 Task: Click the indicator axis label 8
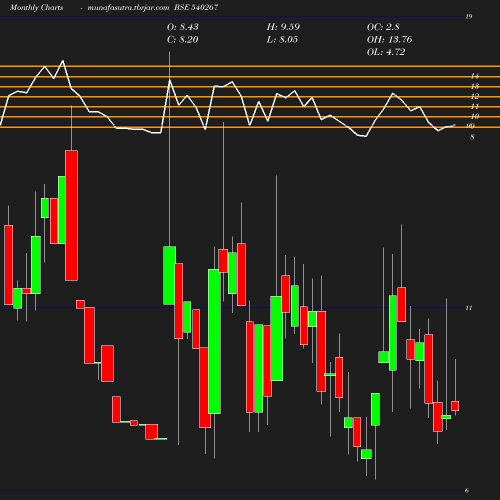click(472, 137)
